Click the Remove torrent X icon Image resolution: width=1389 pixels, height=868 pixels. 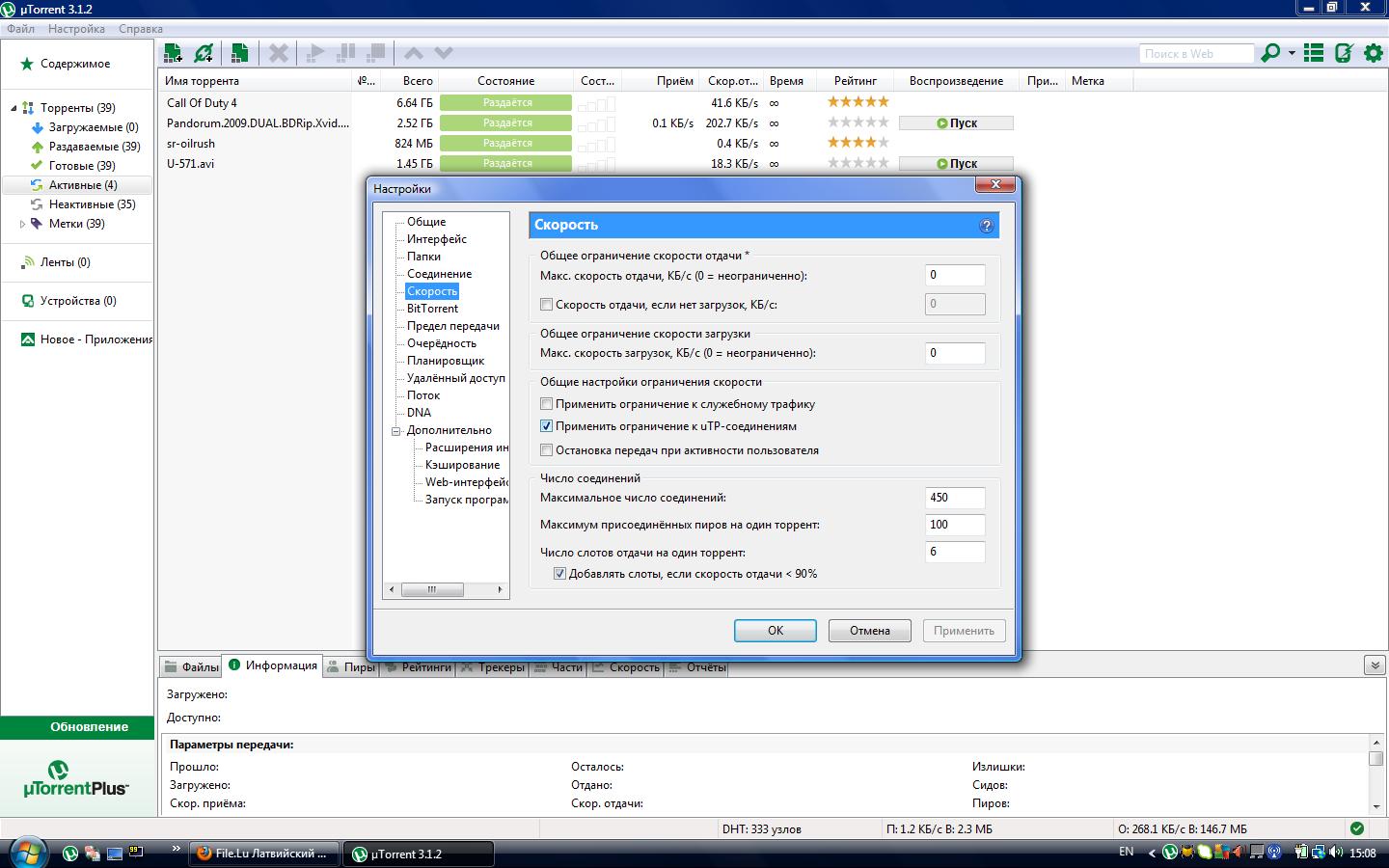point(279,53)
